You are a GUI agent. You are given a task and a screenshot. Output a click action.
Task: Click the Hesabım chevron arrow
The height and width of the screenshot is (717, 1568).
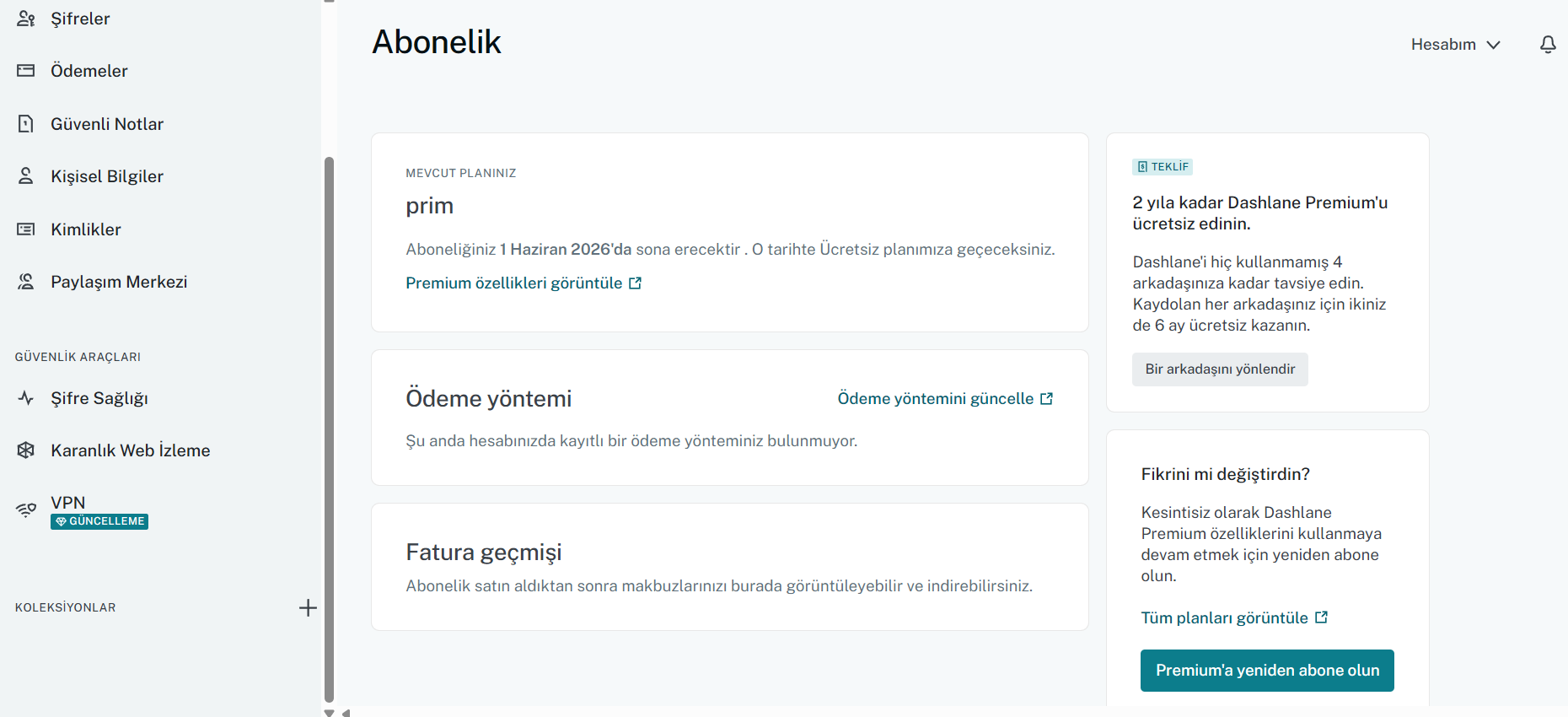coord(1493,45)
